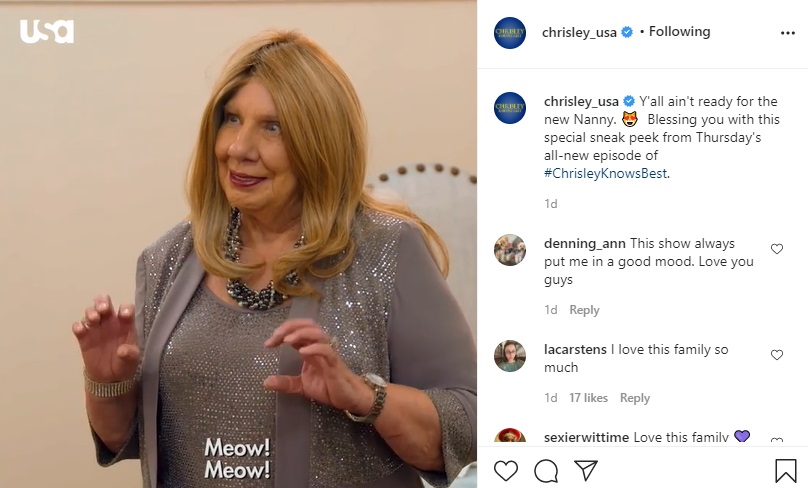Viewport: 808px width, 488px height.
Task: Play the Nanny sneak peek video
Action: pos(238,244)
